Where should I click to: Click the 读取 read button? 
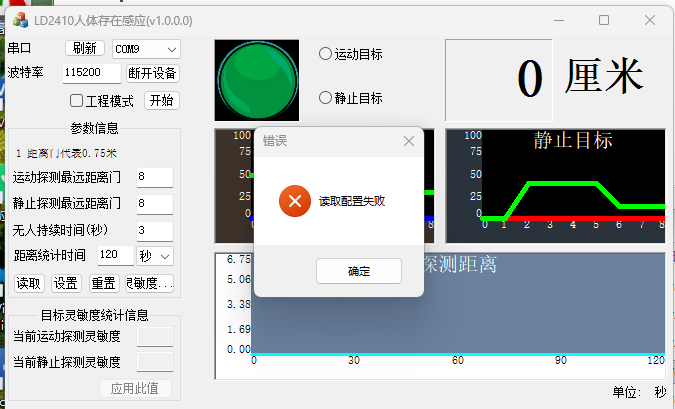[x=30, y=283]
